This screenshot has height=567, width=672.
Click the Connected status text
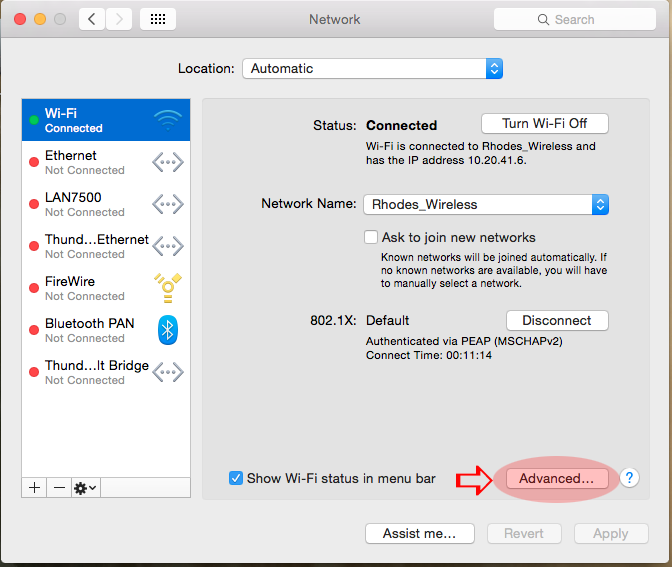click(x=402, y=125)
